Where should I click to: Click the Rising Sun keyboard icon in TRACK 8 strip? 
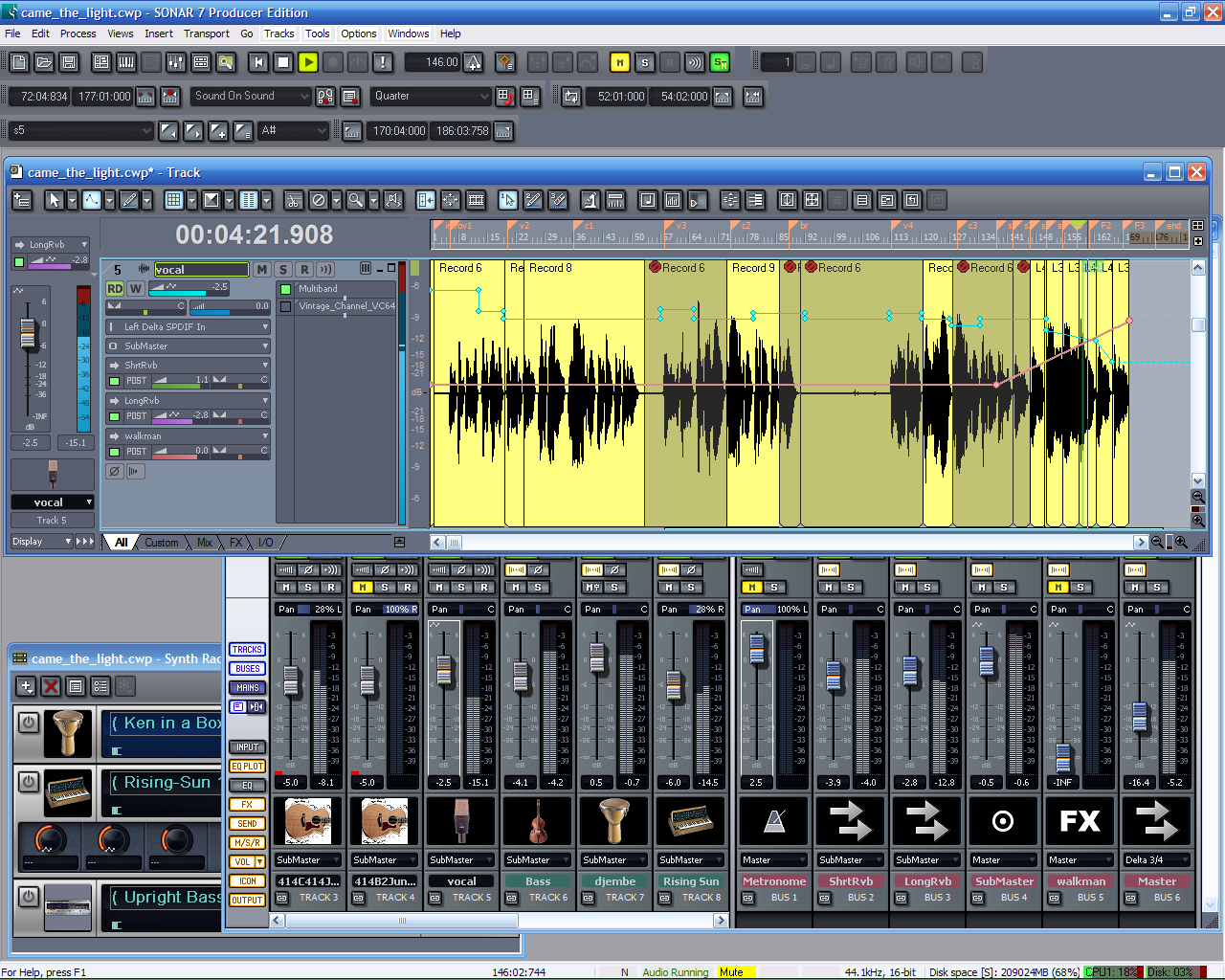(691, 821)
